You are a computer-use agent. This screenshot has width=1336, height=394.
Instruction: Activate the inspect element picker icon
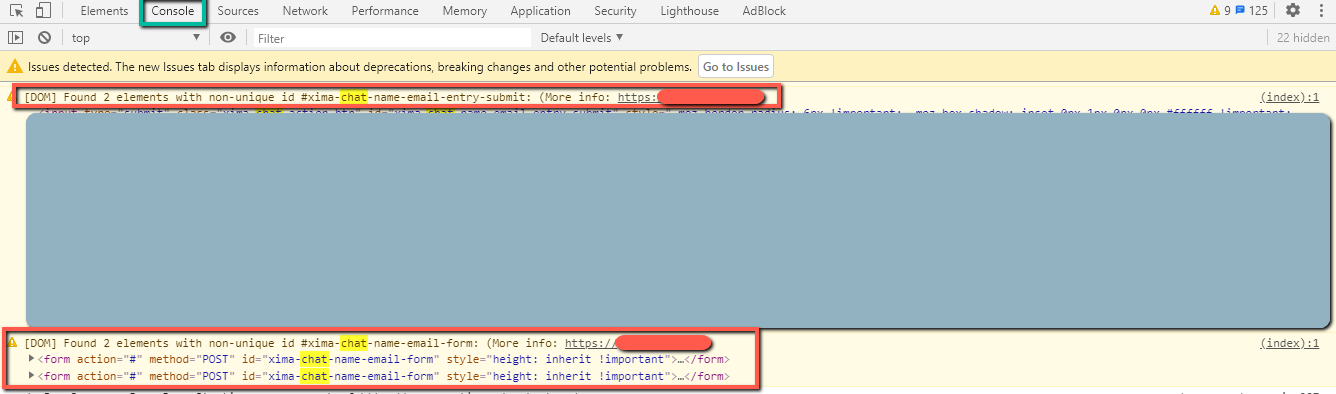17,11
